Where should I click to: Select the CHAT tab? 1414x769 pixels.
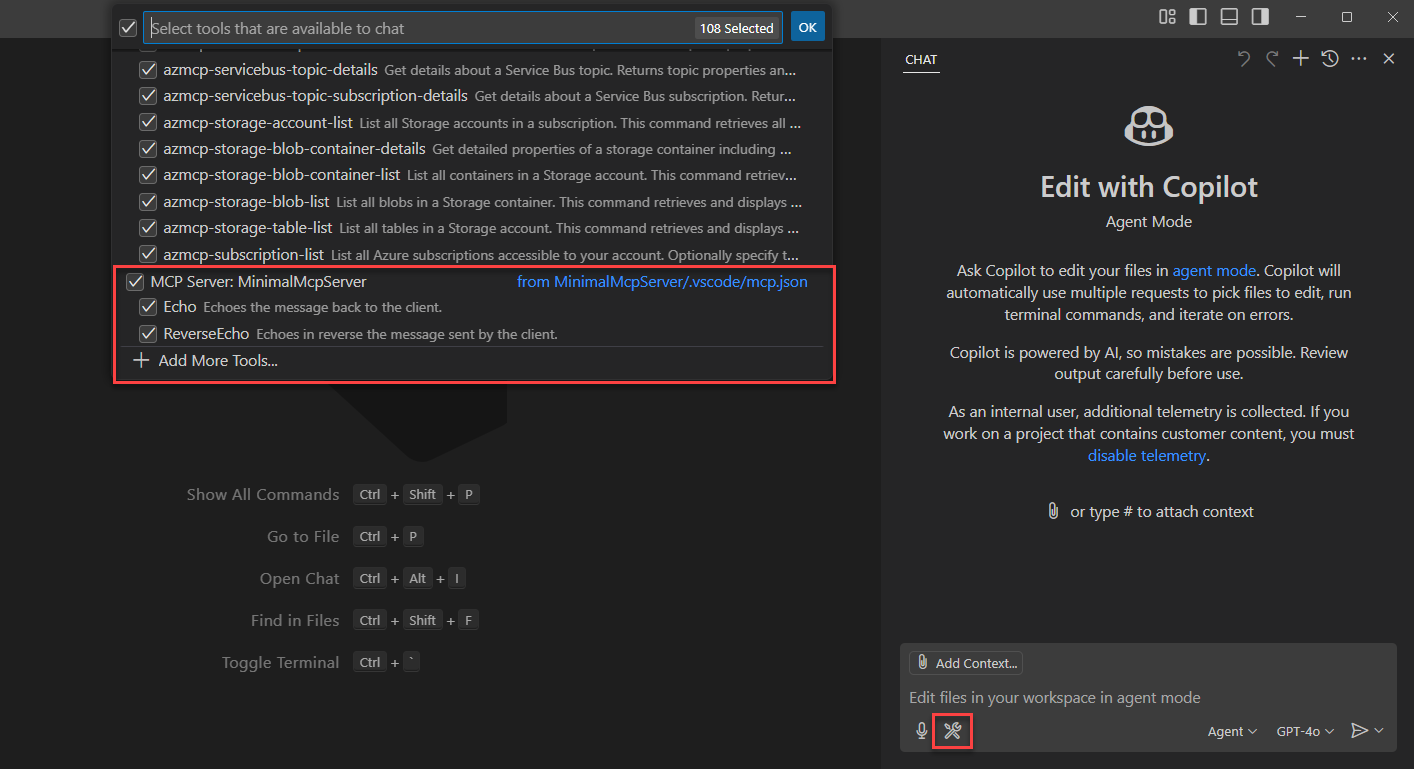tap(921, 59)
